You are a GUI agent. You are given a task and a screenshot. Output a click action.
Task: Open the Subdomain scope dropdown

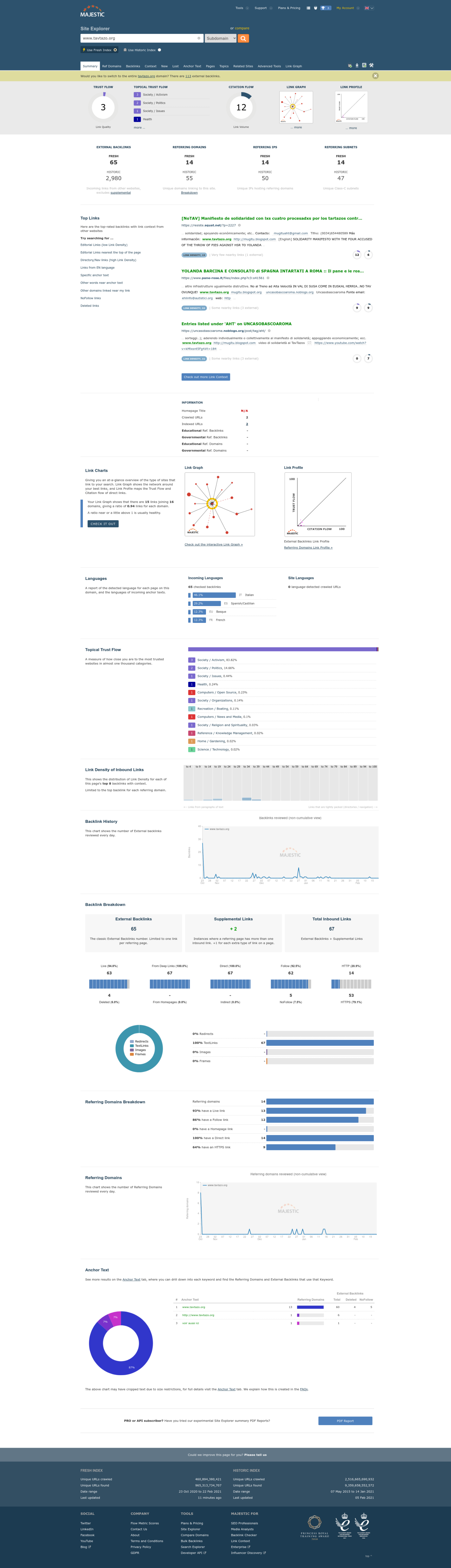point(220,38)
